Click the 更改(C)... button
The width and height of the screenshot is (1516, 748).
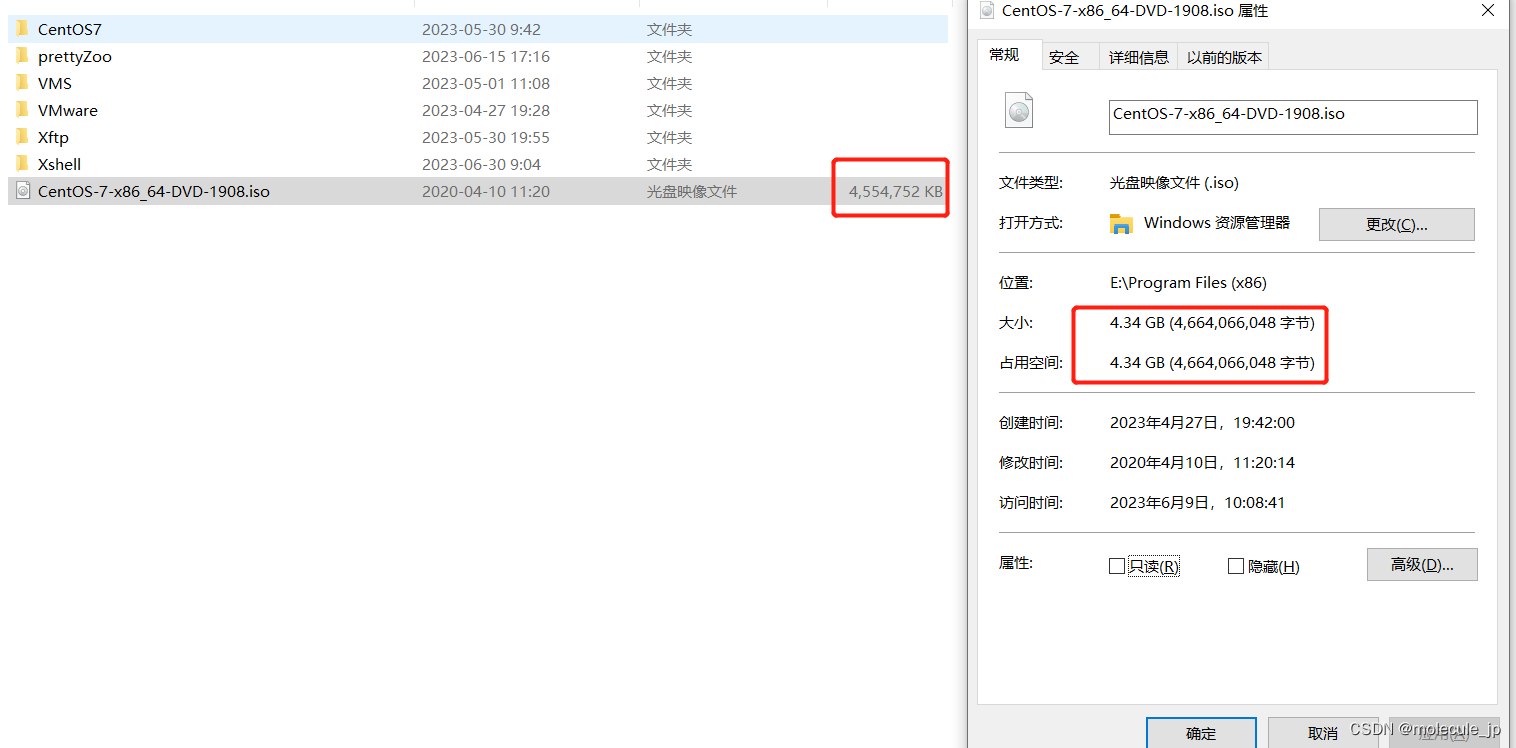pyautogui.click(x=1397, y=224)
